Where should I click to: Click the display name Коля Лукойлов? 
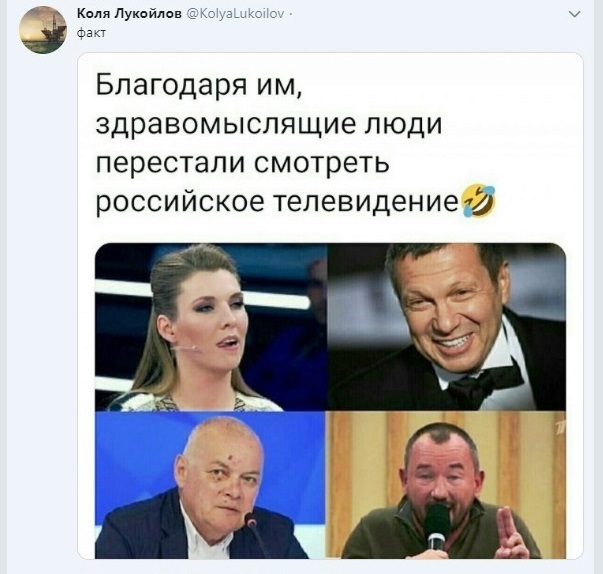click(x=129, y=14)
